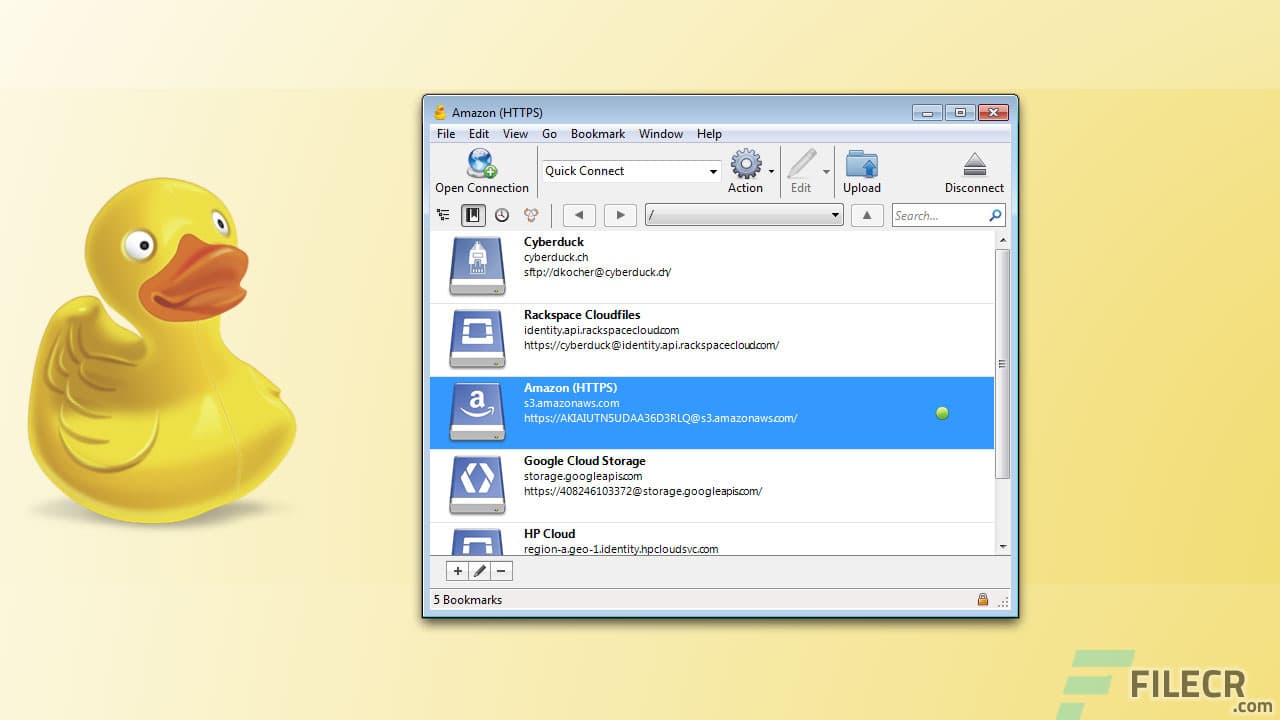Toggle the Bookmarks view button
1280x720 pixels.
(x=472, y=214)
